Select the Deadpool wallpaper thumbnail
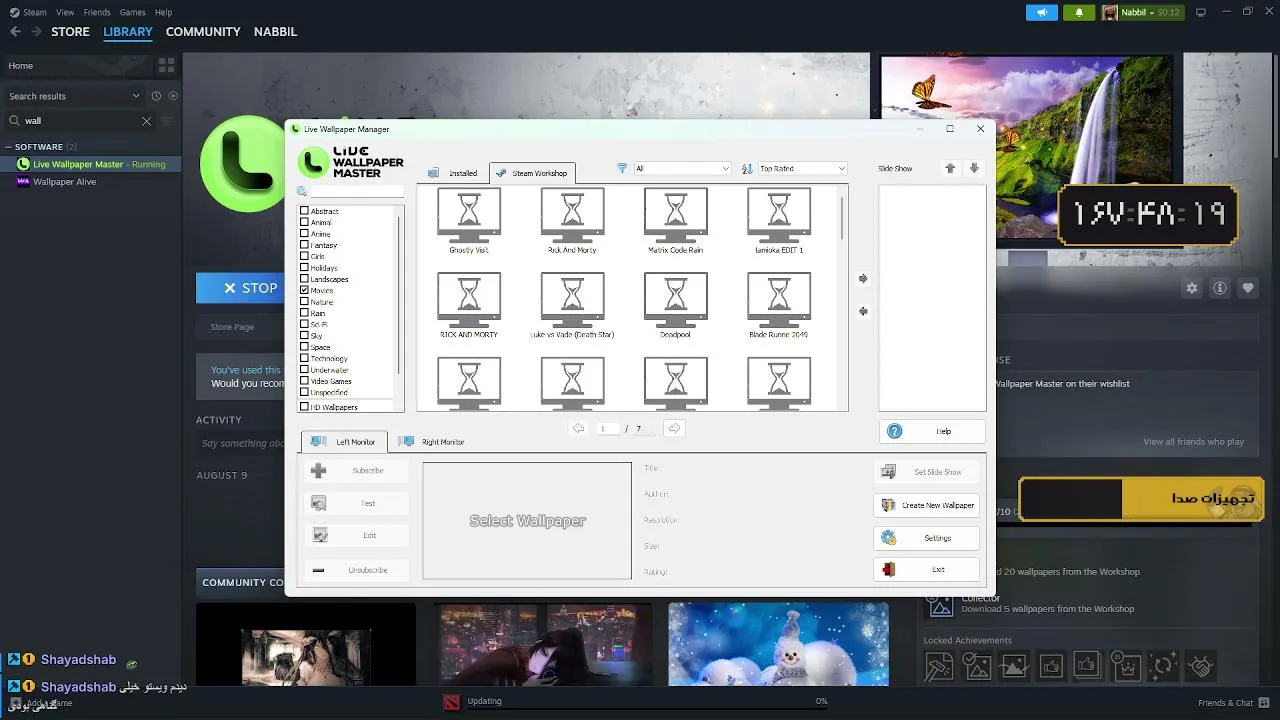This screenshot has height=720, width=1280. point(675,305)
